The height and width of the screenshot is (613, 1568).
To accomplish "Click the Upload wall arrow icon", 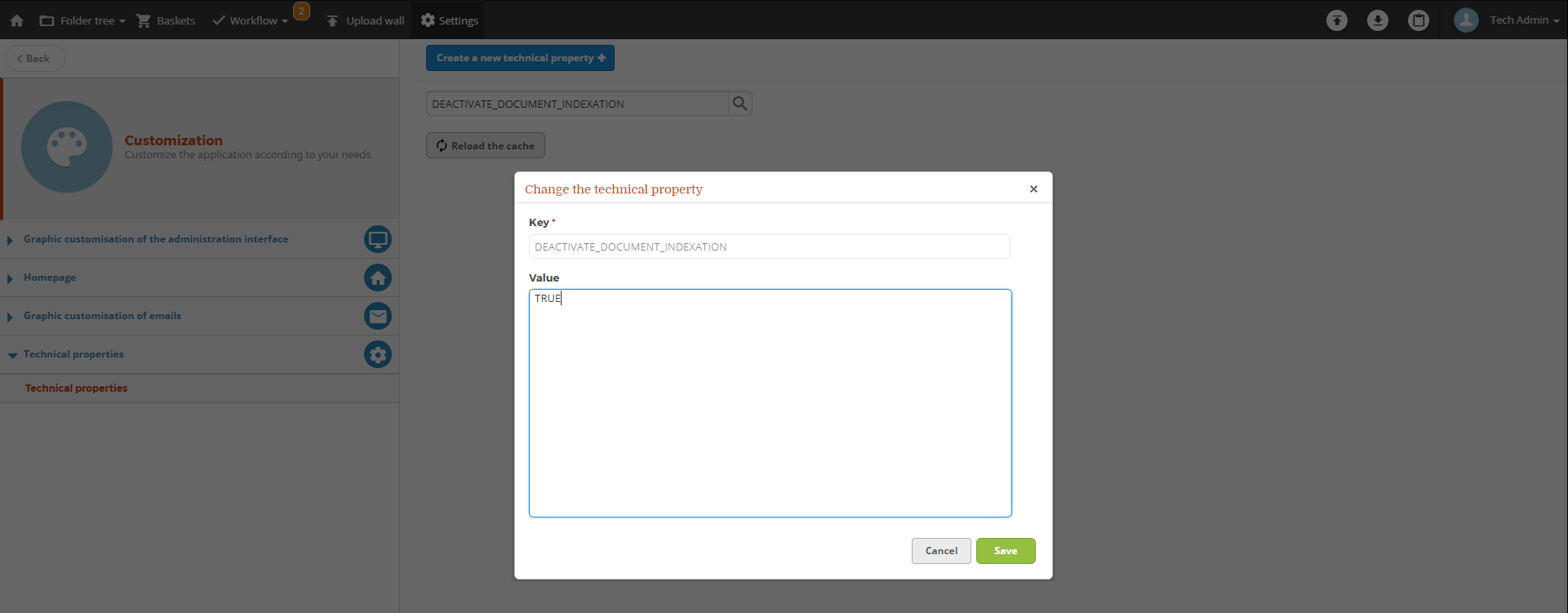I will pos(332,20).
